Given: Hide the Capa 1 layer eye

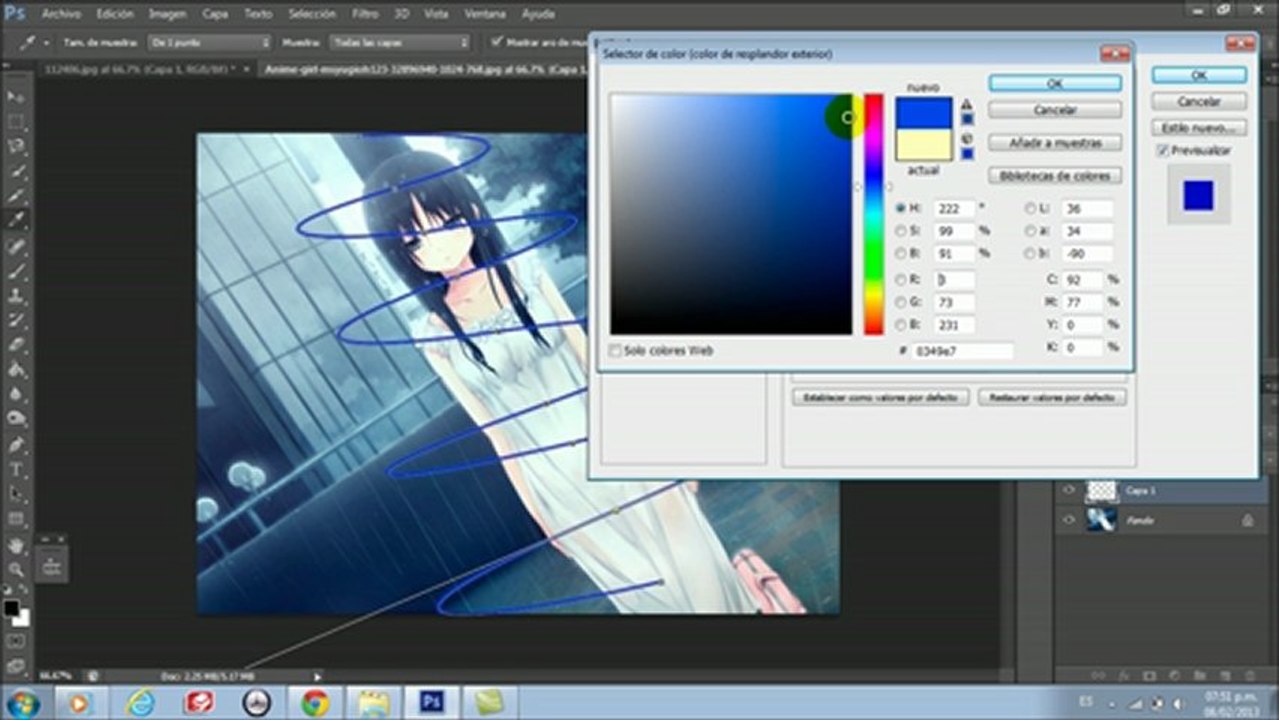Looking at the screenshot, I should pyautogui.click(x=1069, y=490).
